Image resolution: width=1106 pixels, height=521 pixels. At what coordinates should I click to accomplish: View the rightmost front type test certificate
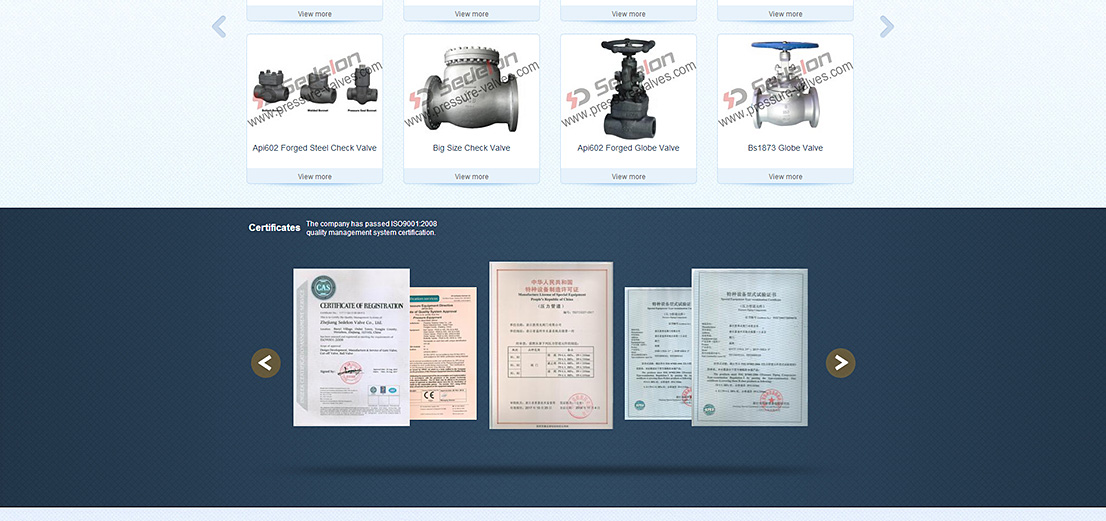(x=749, y=347)
